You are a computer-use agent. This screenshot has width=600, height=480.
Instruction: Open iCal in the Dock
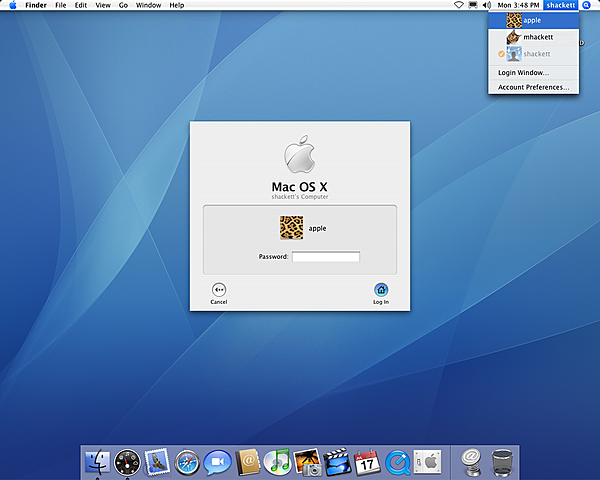click(367, 462)
